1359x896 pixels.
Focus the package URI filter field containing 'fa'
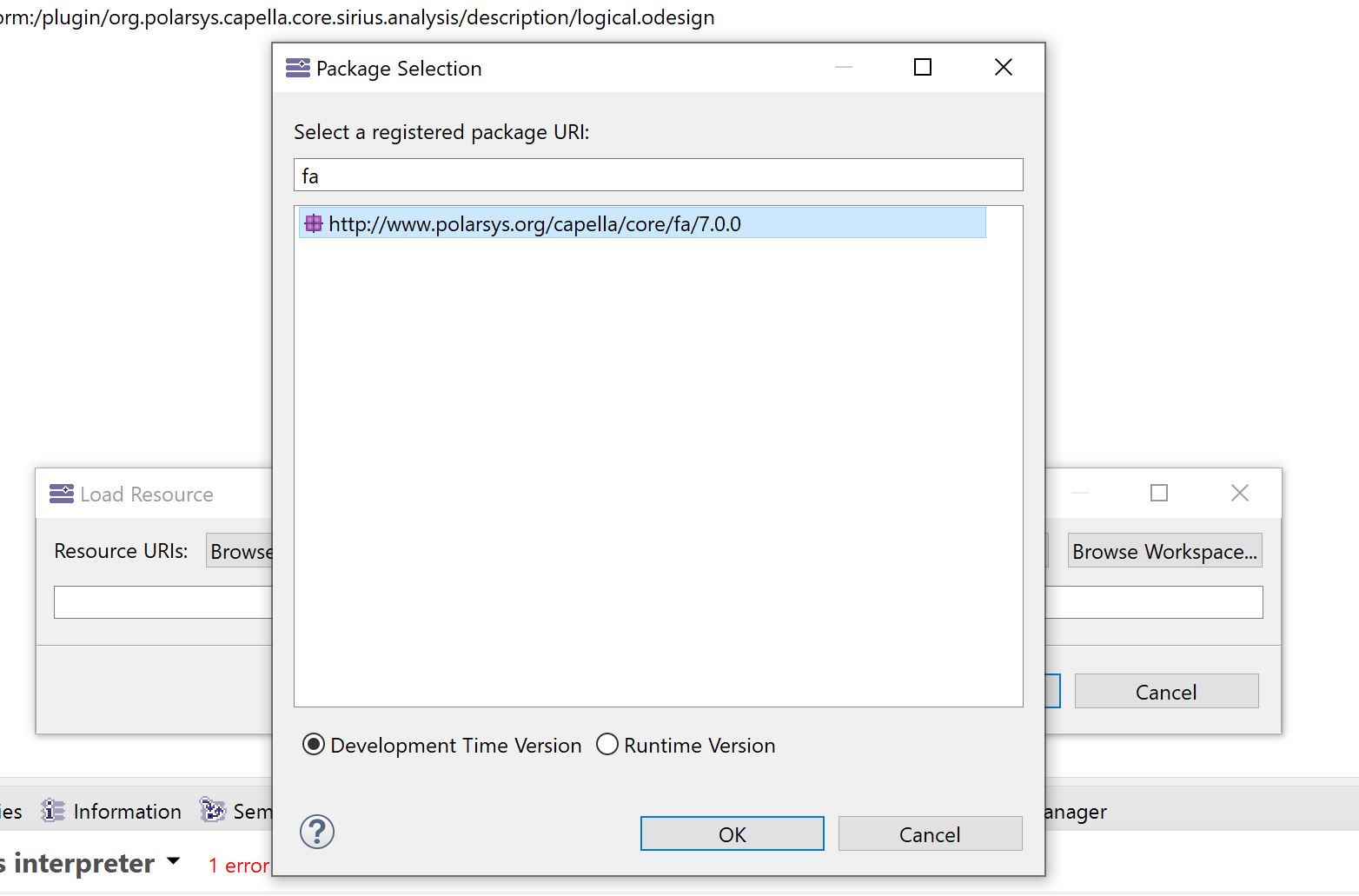(x=658, y=175)
